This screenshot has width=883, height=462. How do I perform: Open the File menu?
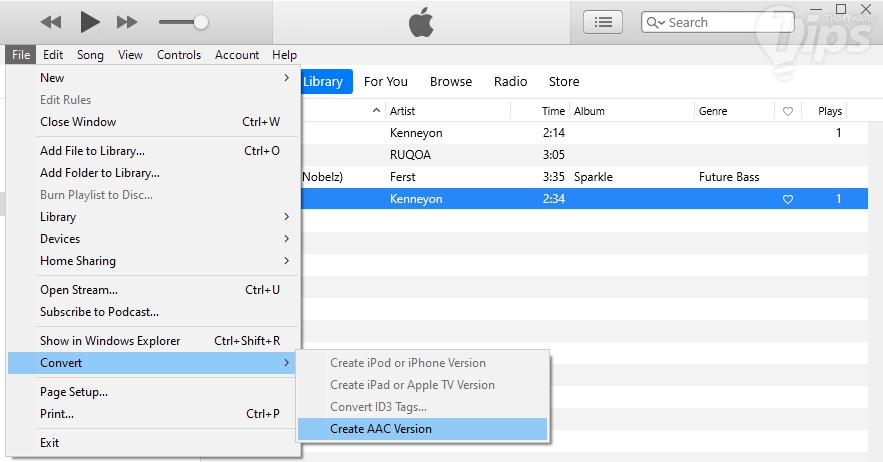[21, 55]
